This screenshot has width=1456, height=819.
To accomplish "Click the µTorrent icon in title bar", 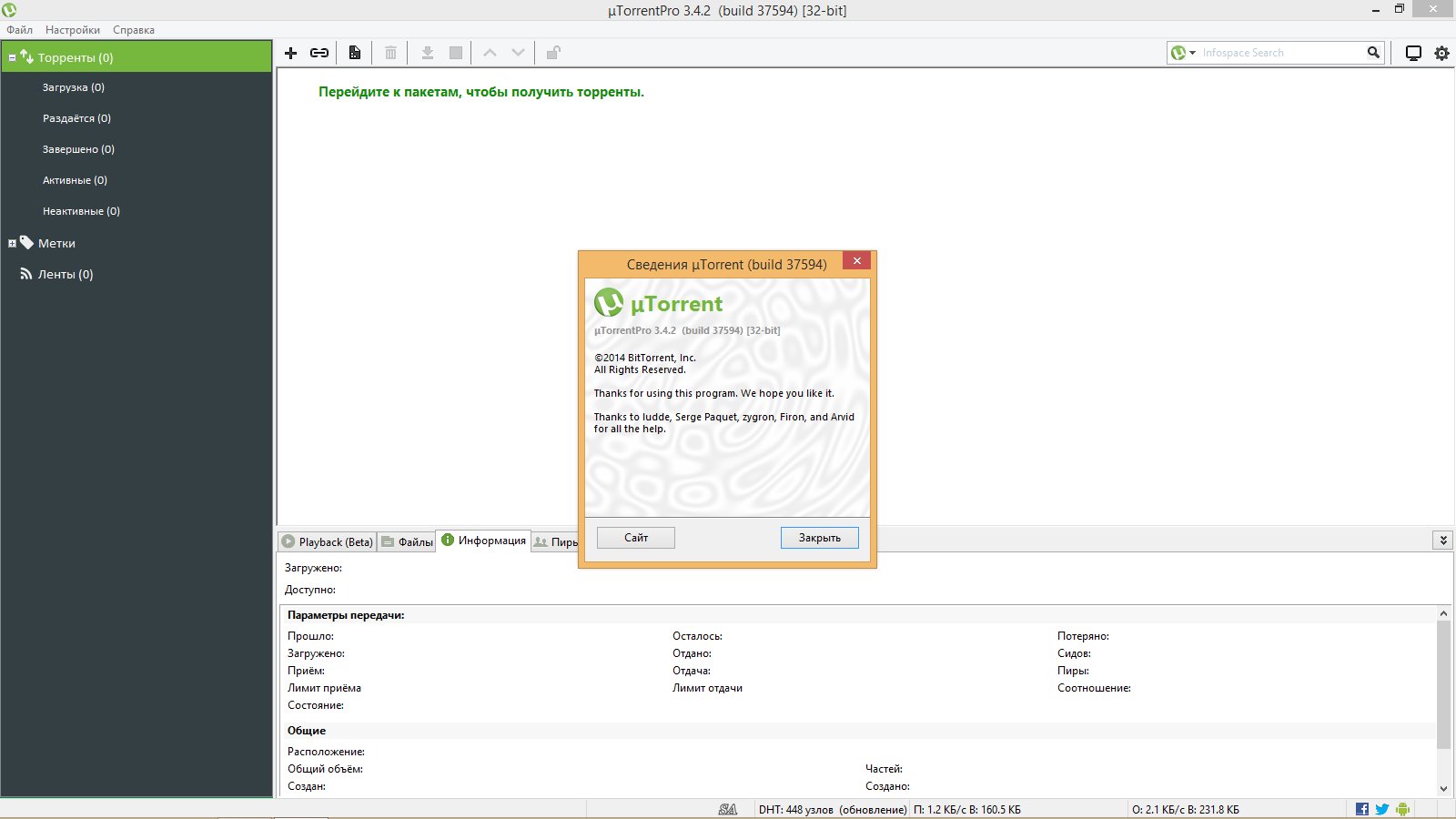I will pos(9,10).
